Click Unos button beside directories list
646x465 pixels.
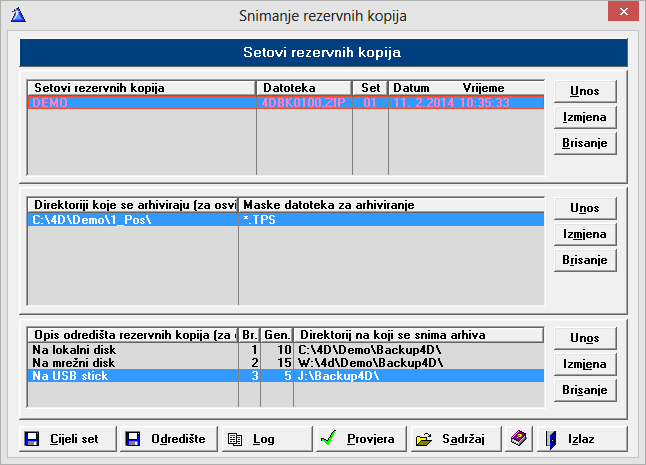tap(585, 208)
